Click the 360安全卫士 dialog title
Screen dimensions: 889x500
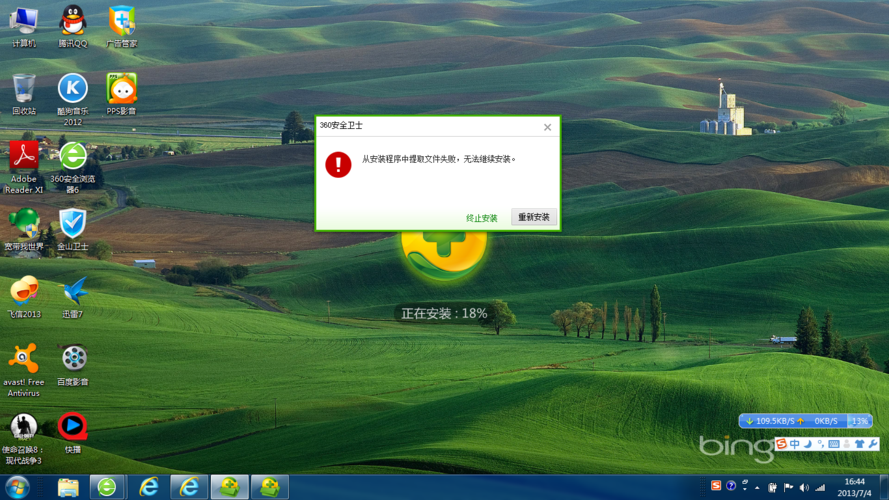(x=341, y=125)
